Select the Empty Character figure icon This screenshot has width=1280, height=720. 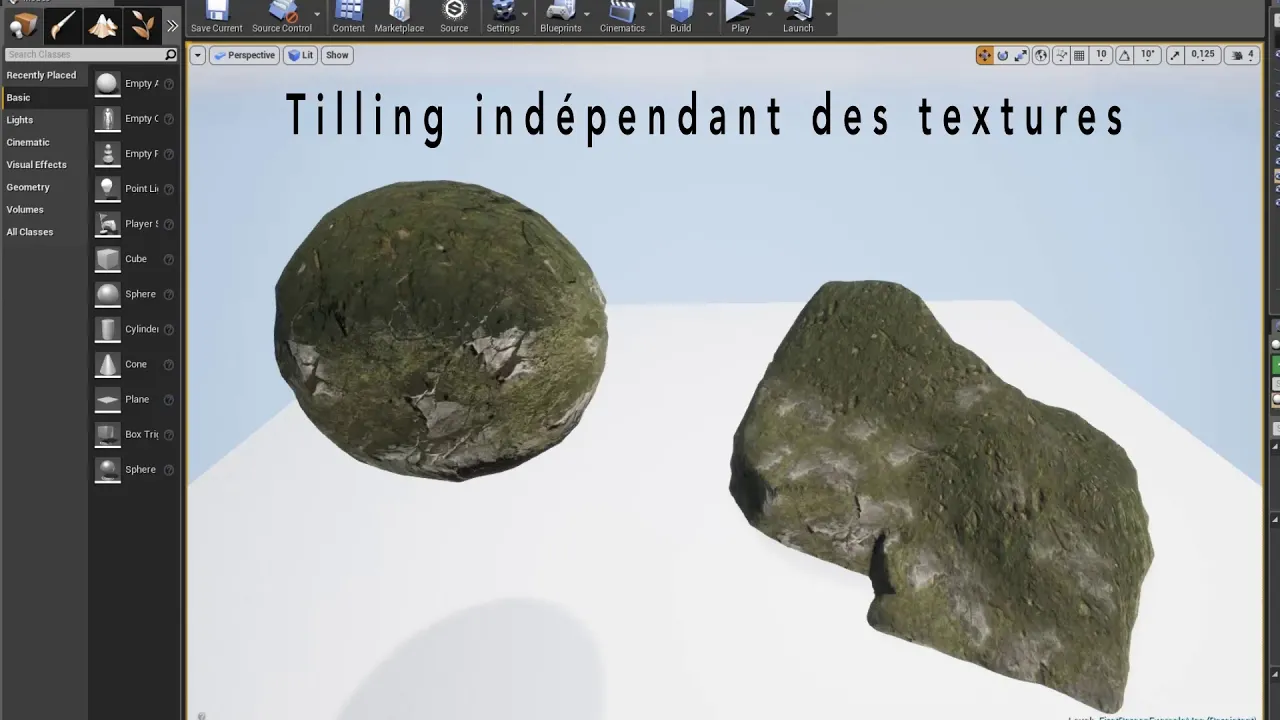coord(107,119)
